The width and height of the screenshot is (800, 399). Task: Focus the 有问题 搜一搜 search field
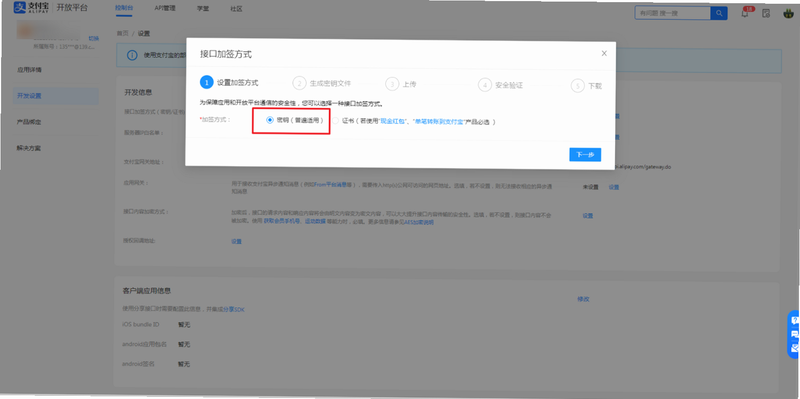672,13
